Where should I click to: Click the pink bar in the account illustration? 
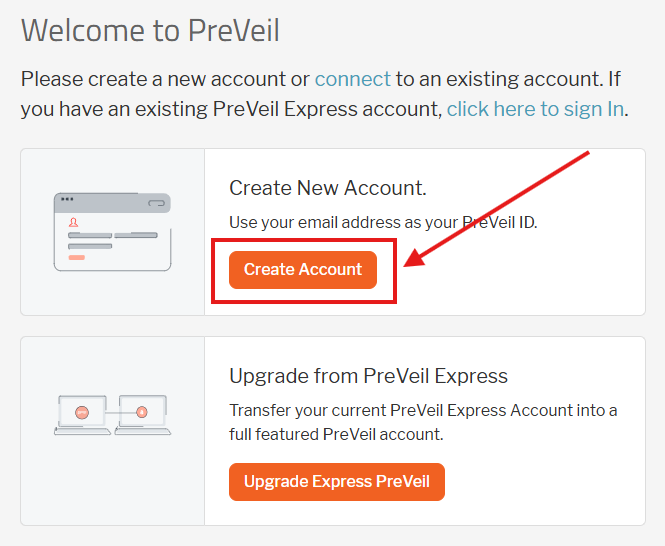coord(76,257)
